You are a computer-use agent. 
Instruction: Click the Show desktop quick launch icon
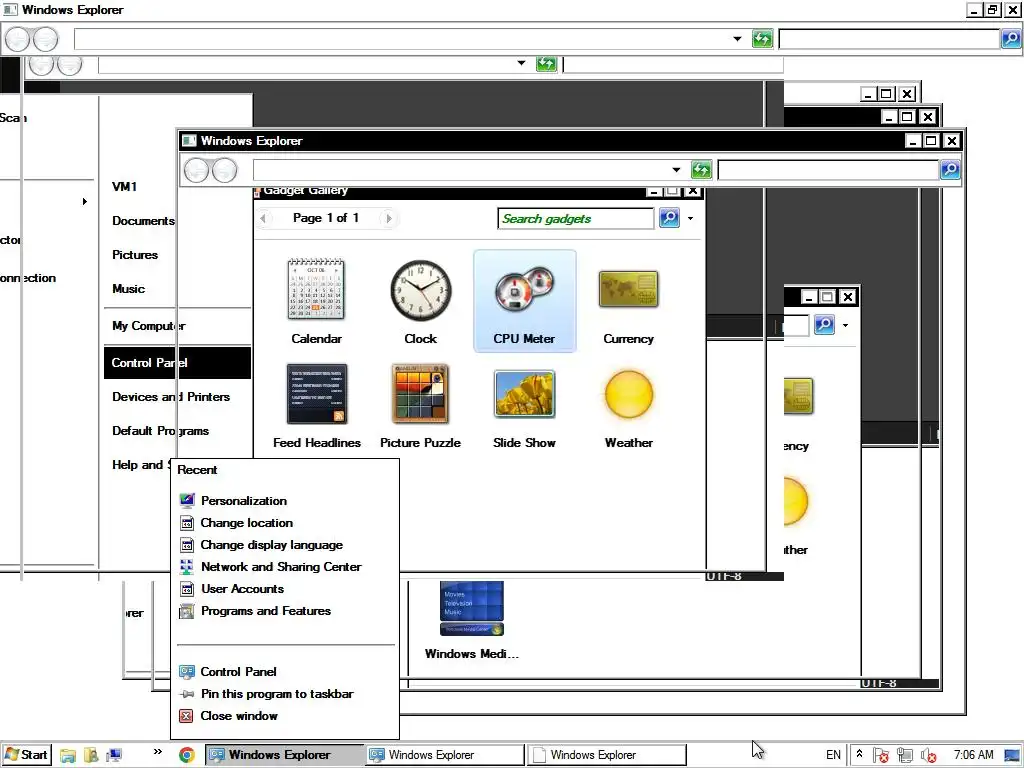click(x=114, y=756)
